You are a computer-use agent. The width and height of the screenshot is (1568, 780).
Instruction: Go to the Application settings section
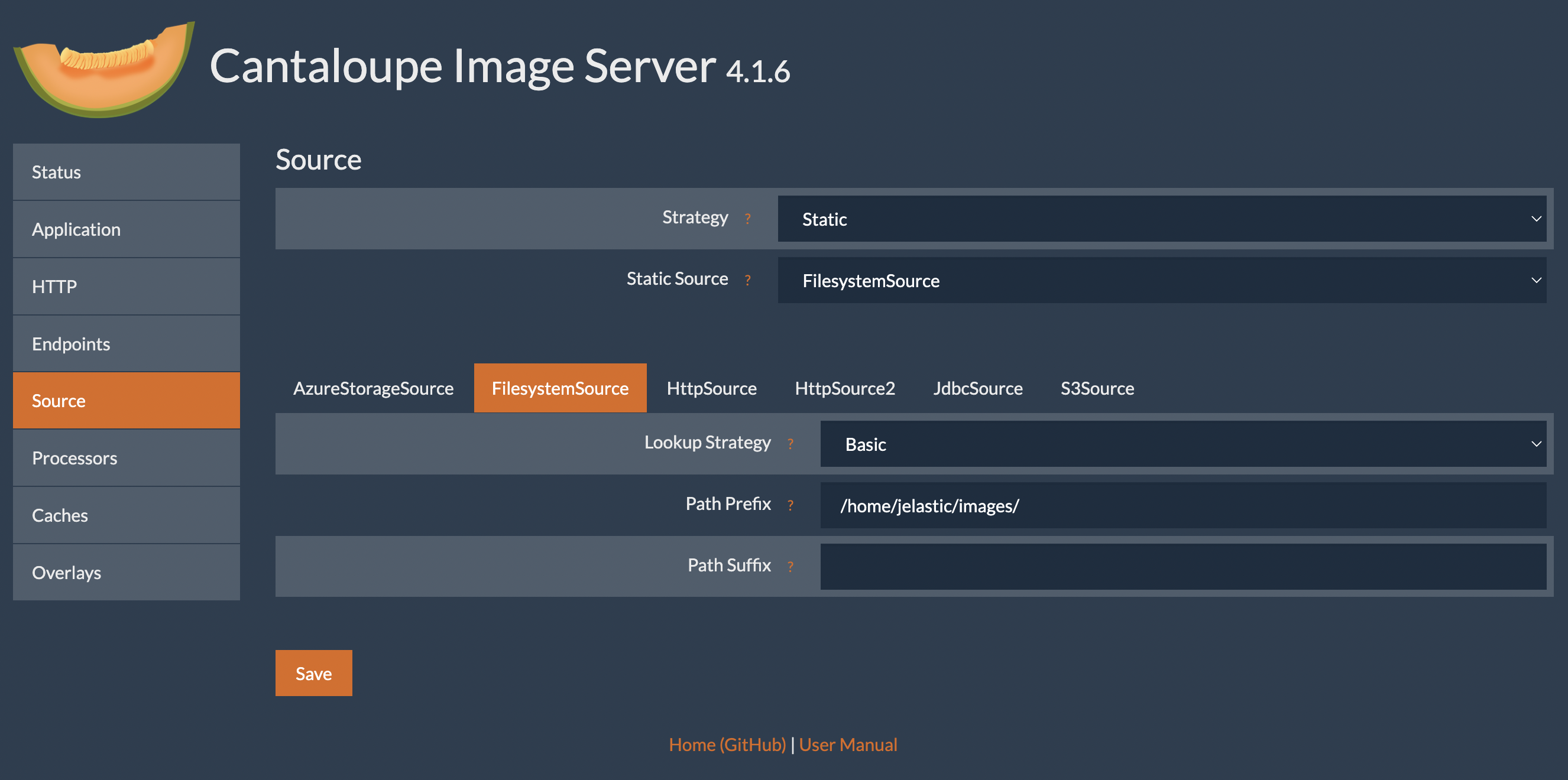(127, 229)
